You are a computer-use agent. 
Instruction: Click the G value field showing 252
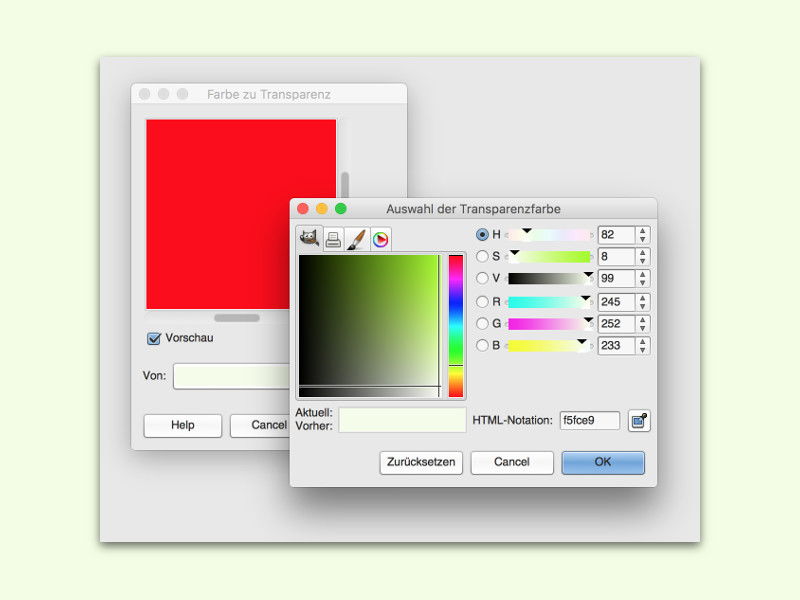pos(616,323)
